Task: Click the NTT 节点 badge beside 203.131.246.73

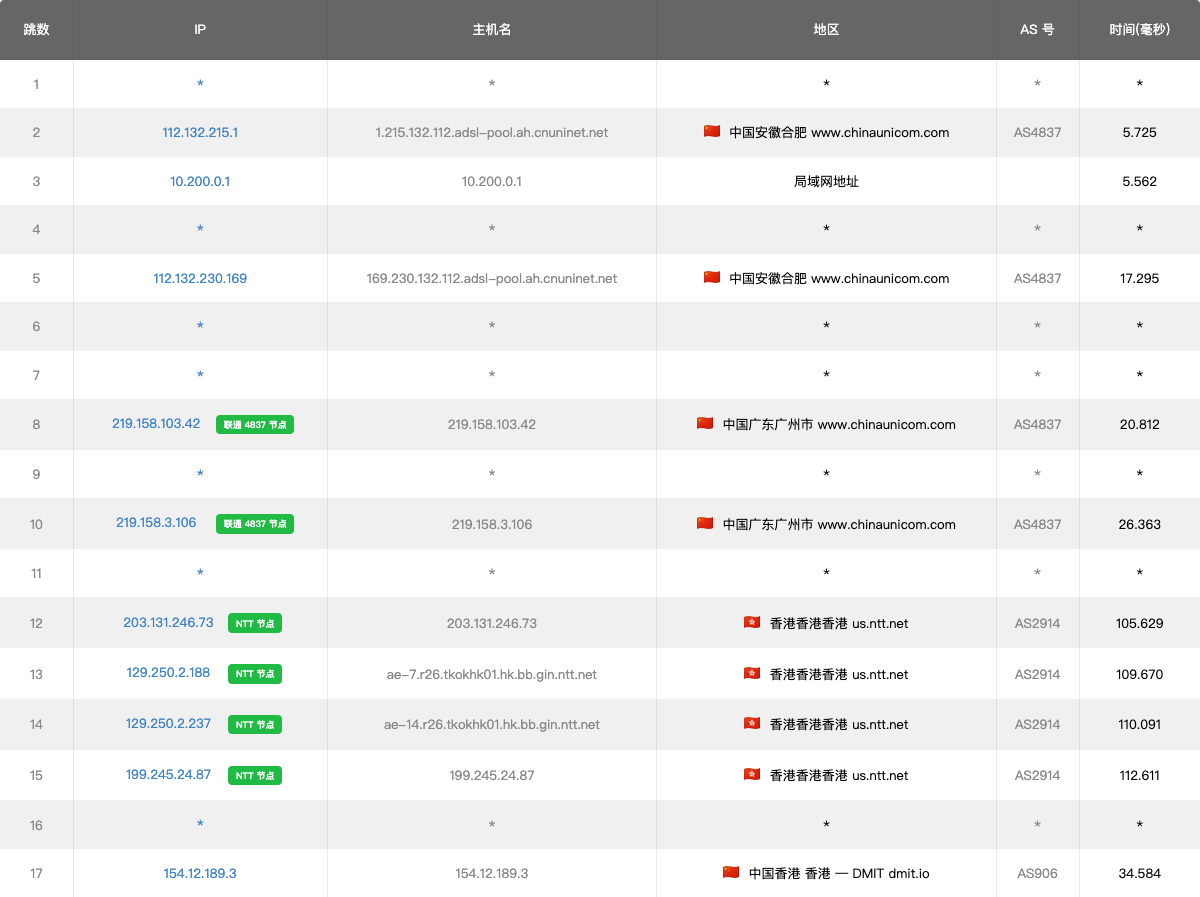Action: pyautogui.click(x=255, y=623)
